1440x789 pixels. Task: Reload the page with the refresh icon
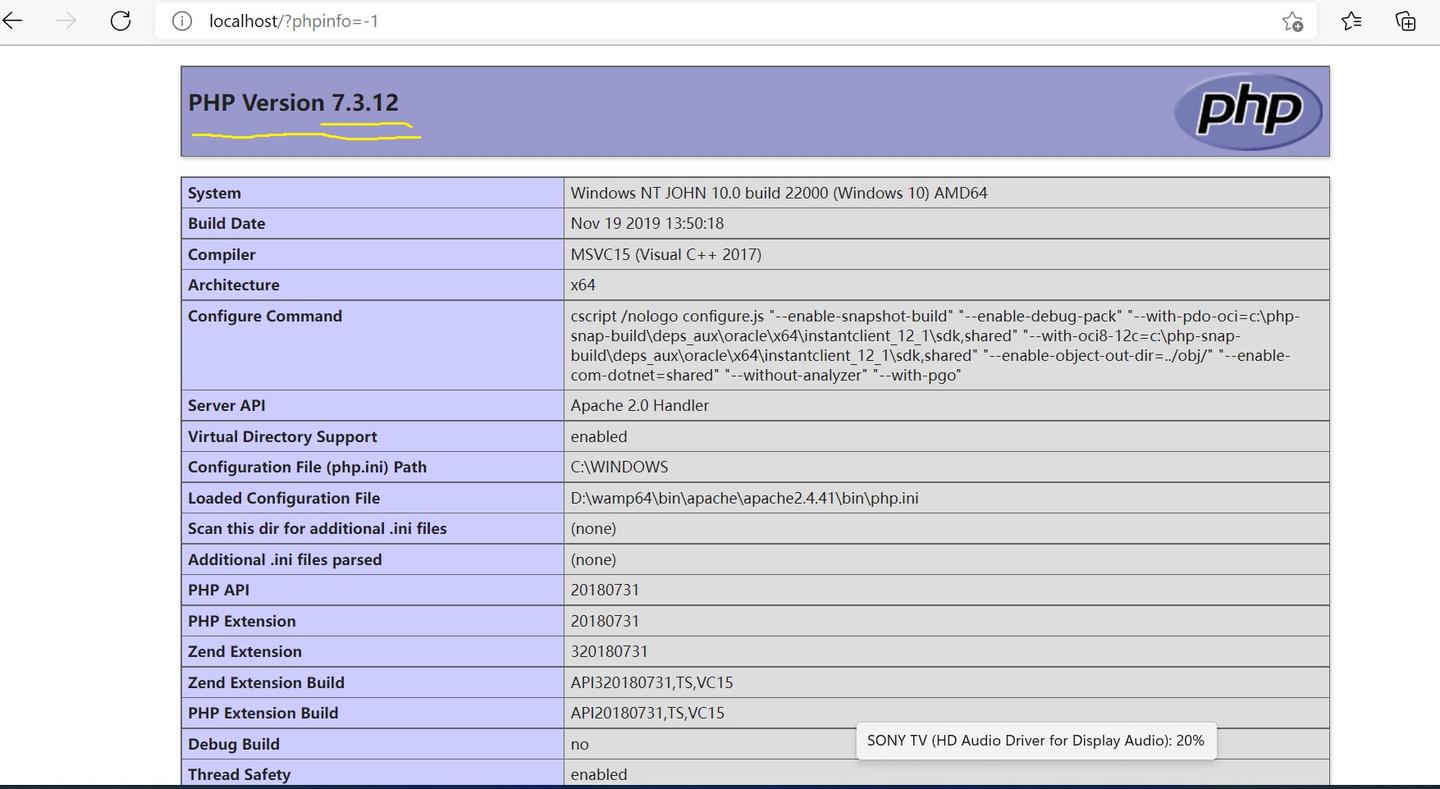(x=120, y=20)
